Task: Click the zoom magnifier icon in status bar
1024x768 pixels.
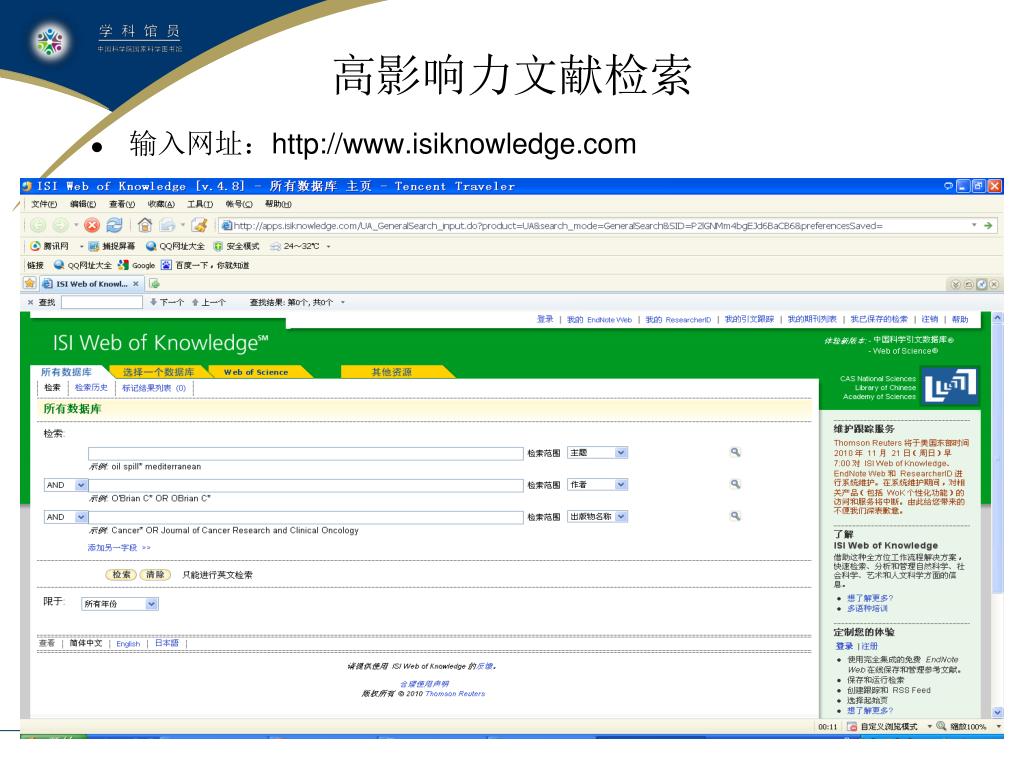Action: coord(941,726)
